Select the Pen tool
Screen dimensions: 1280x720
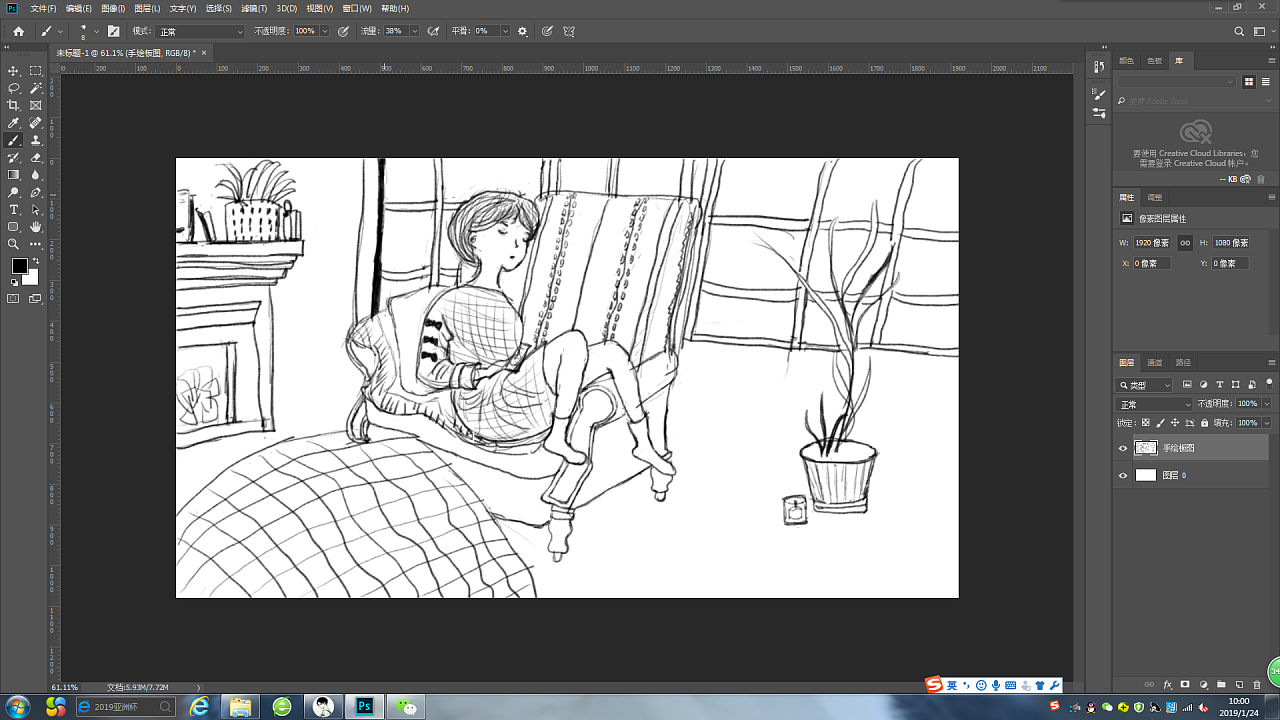point(36,192)
